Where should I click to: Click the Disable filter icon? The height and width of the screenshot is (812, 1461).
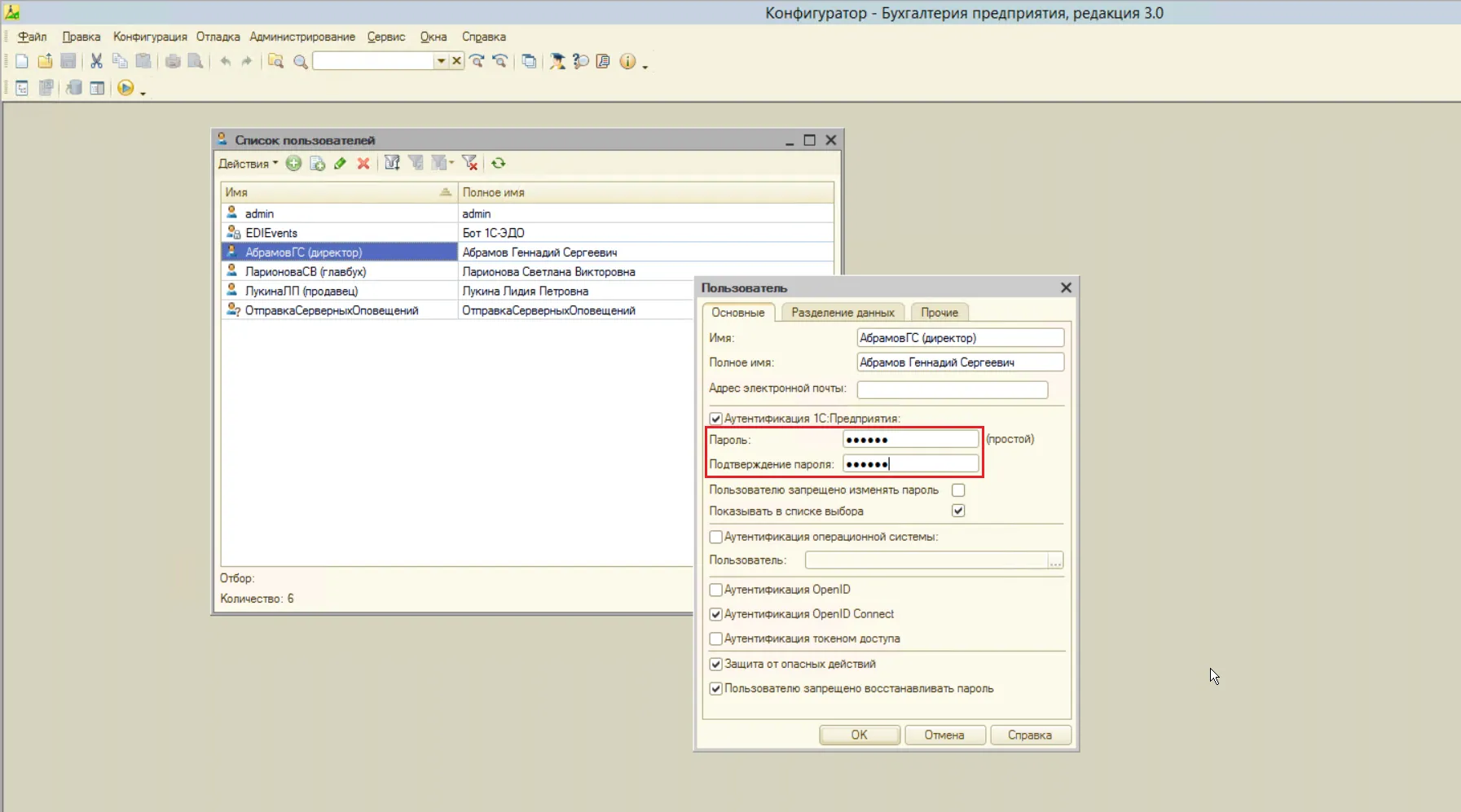[x=469, y=164]
